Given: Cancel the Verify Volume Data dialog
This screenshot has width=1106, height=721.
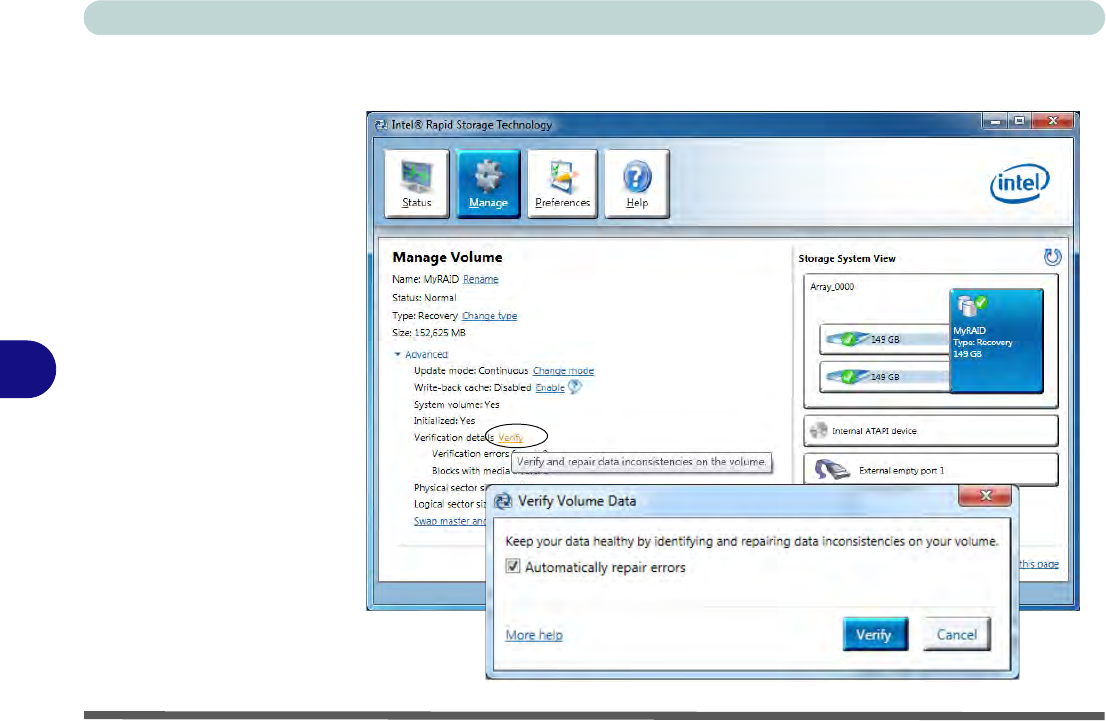Looking at the screenshot, I should (956, 634).
